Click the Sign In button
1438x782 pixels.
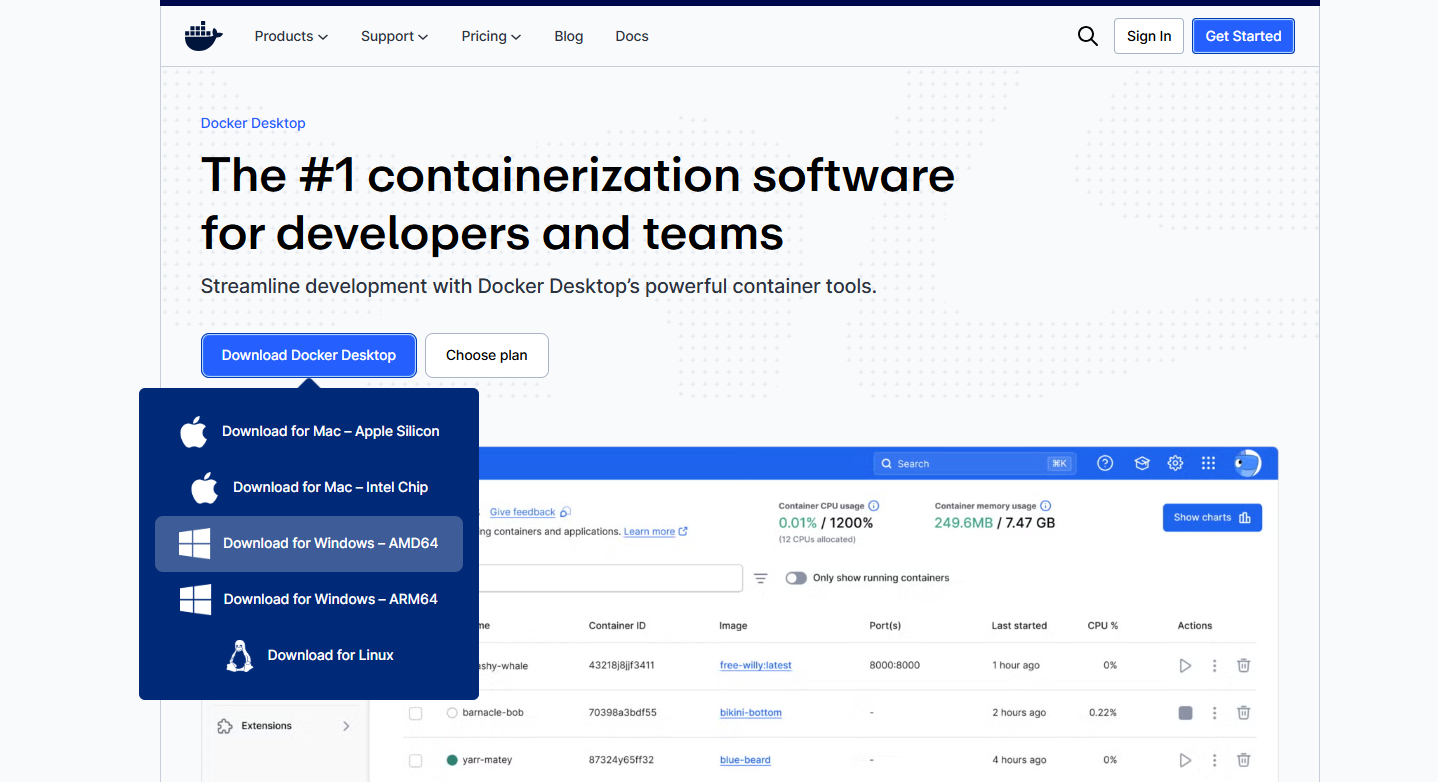click(1149, 36)
